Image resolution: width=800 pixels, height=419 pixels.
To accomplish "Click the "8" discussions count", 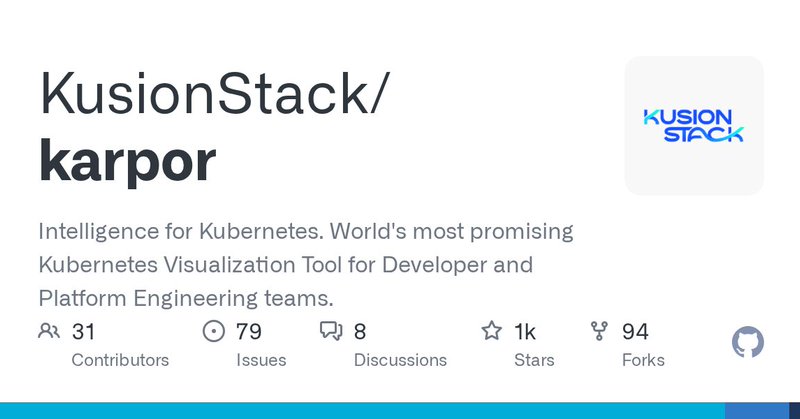I will 360,332.
